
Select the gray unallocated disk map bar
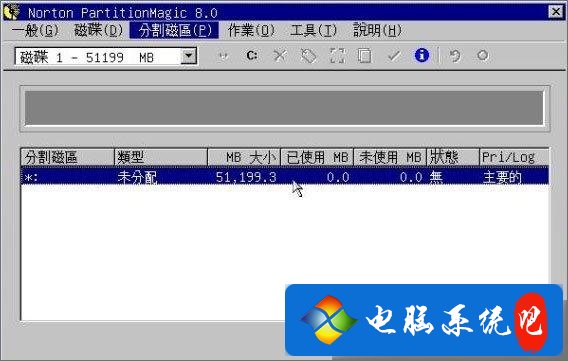284,108
